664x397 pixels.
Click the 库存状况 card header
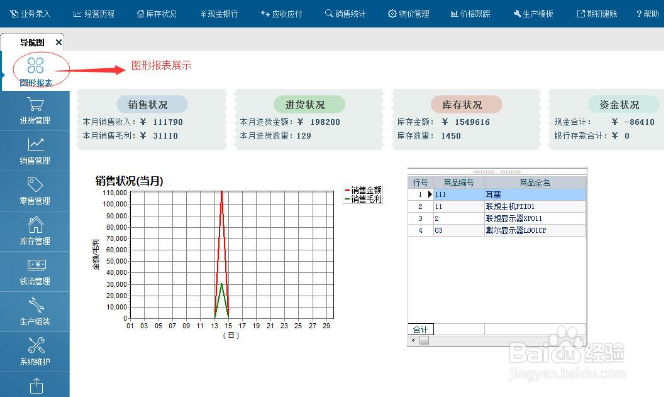(466, 104)
